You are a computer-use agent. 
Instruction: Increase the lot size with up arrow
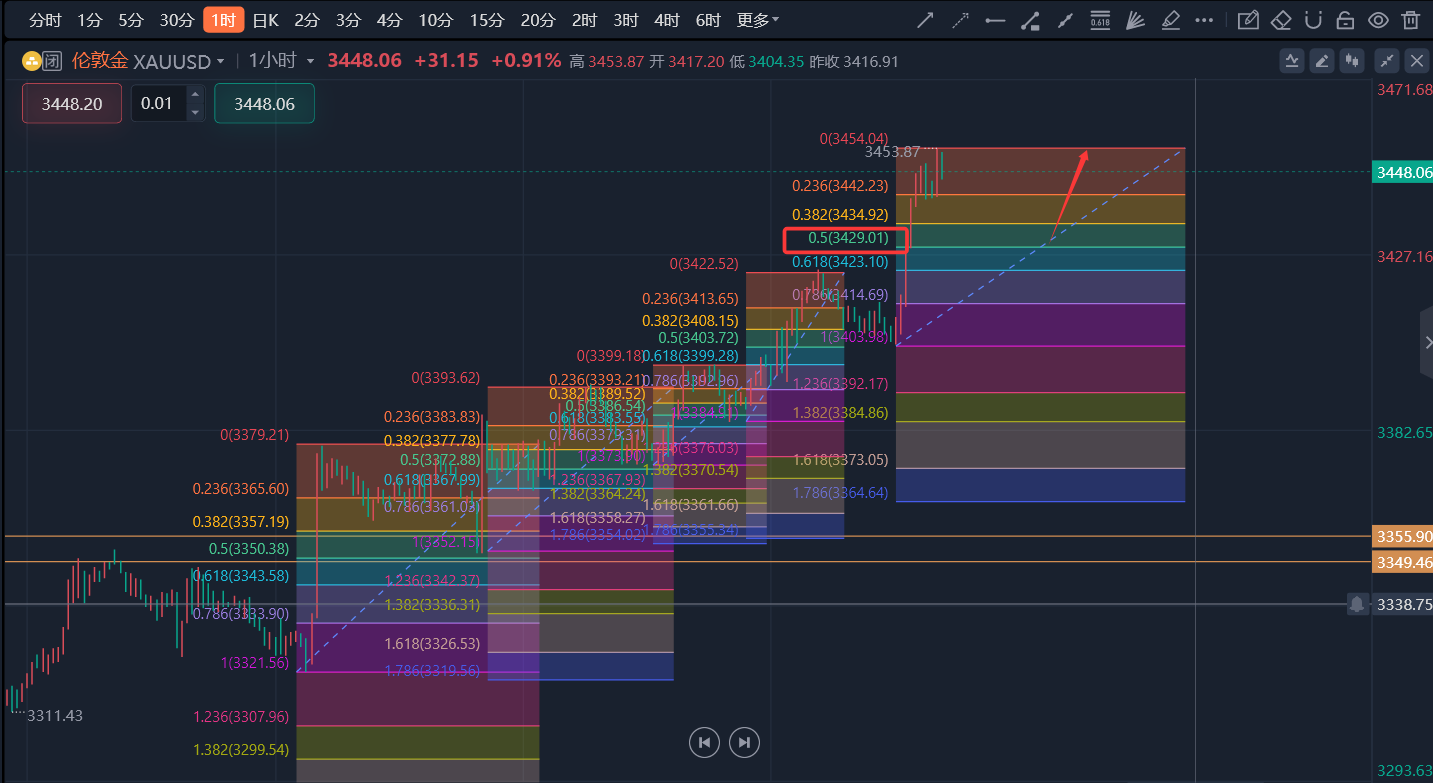(195, 95)
